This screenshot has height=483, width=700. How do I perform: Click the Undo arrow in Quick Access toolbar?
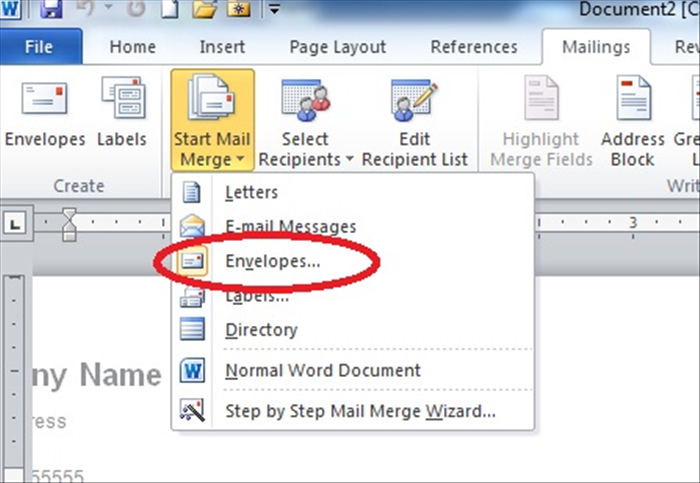point(88,8)
